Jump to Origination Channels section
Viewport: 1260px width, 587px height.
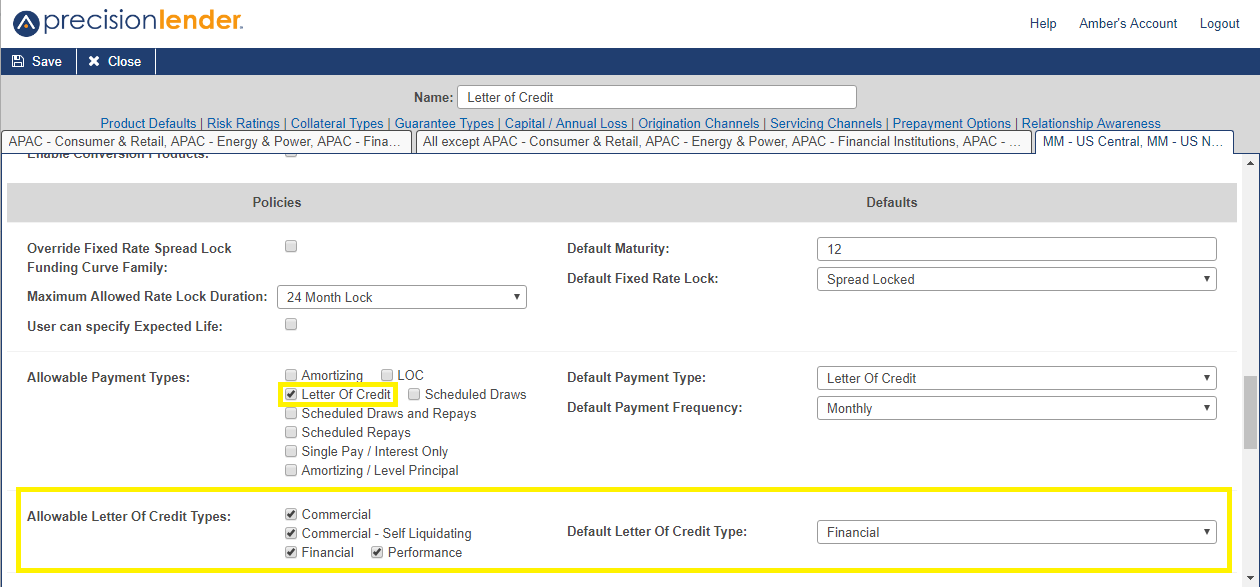pyautogui.click(x=699, y=124)
